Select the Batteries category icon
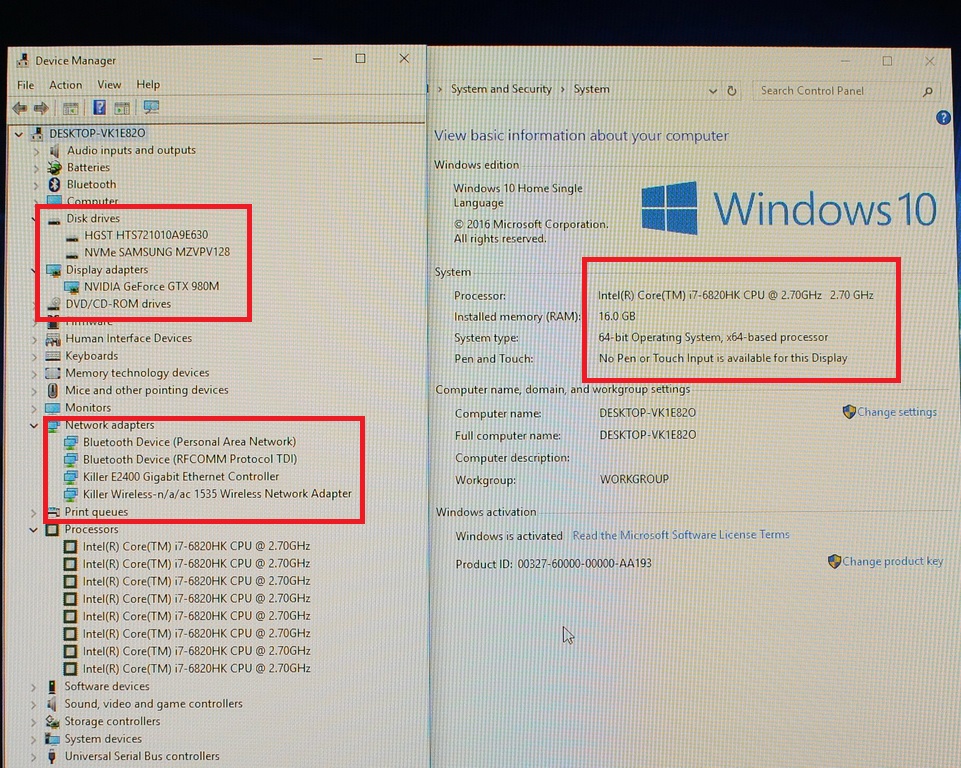This screenshot has height=768, width=961. tap(54, 167)
